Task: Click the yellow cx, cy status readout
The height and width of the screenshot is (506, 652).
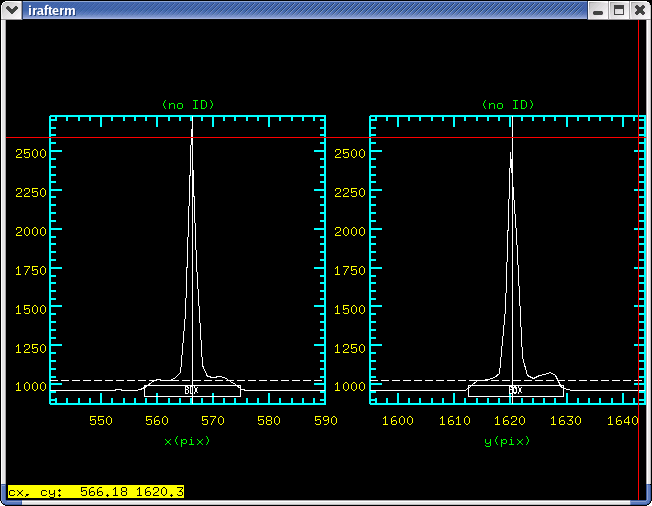Action: click(x=95, y=492)
